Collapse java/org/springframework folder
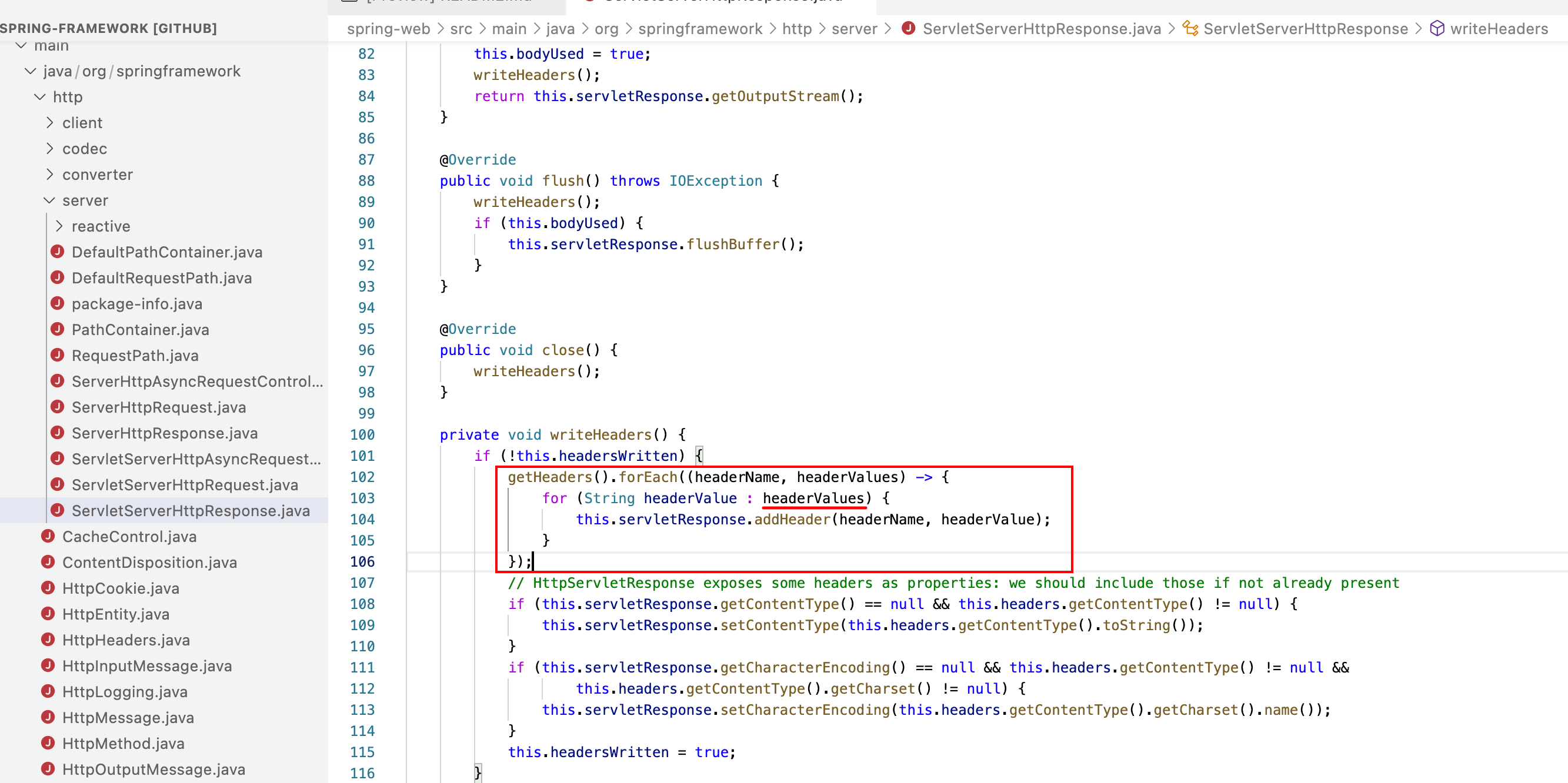Screen dimensions: 1568x783 click(x=31, y=71)
